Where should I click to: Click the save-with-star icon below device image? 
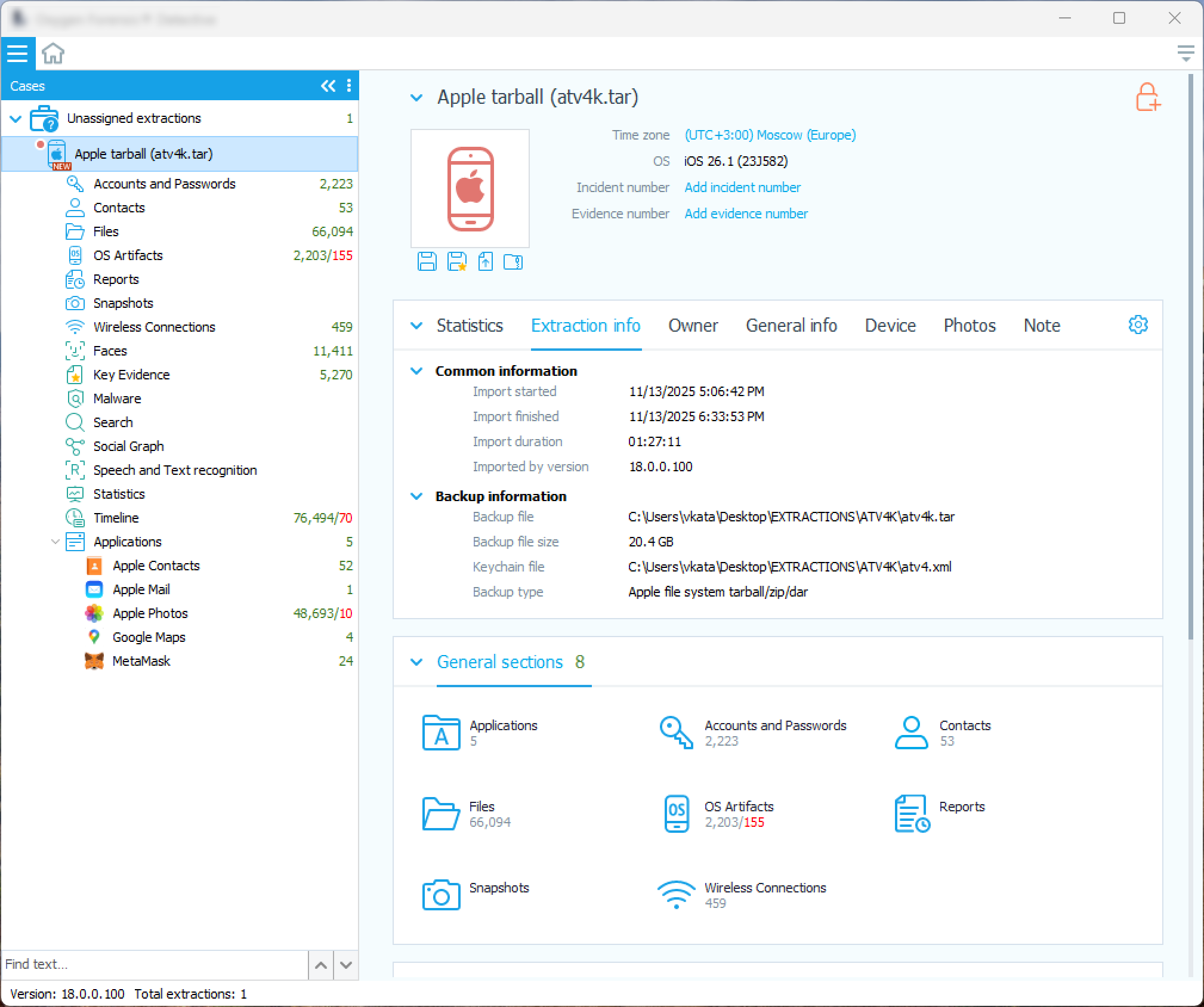point(456,262)
